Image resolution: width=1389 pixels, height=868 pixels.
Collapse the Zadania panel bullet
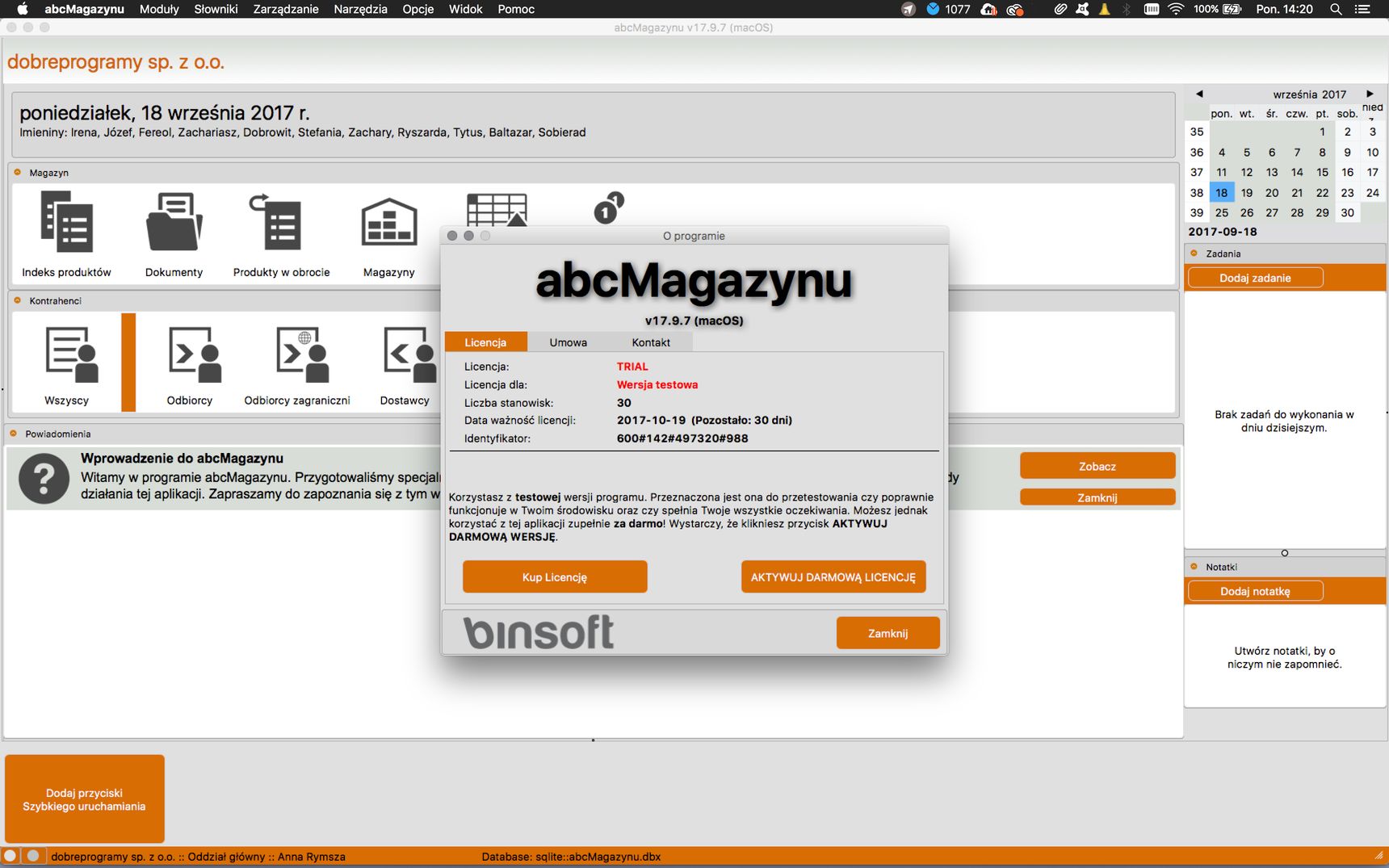pos(1194,254)
